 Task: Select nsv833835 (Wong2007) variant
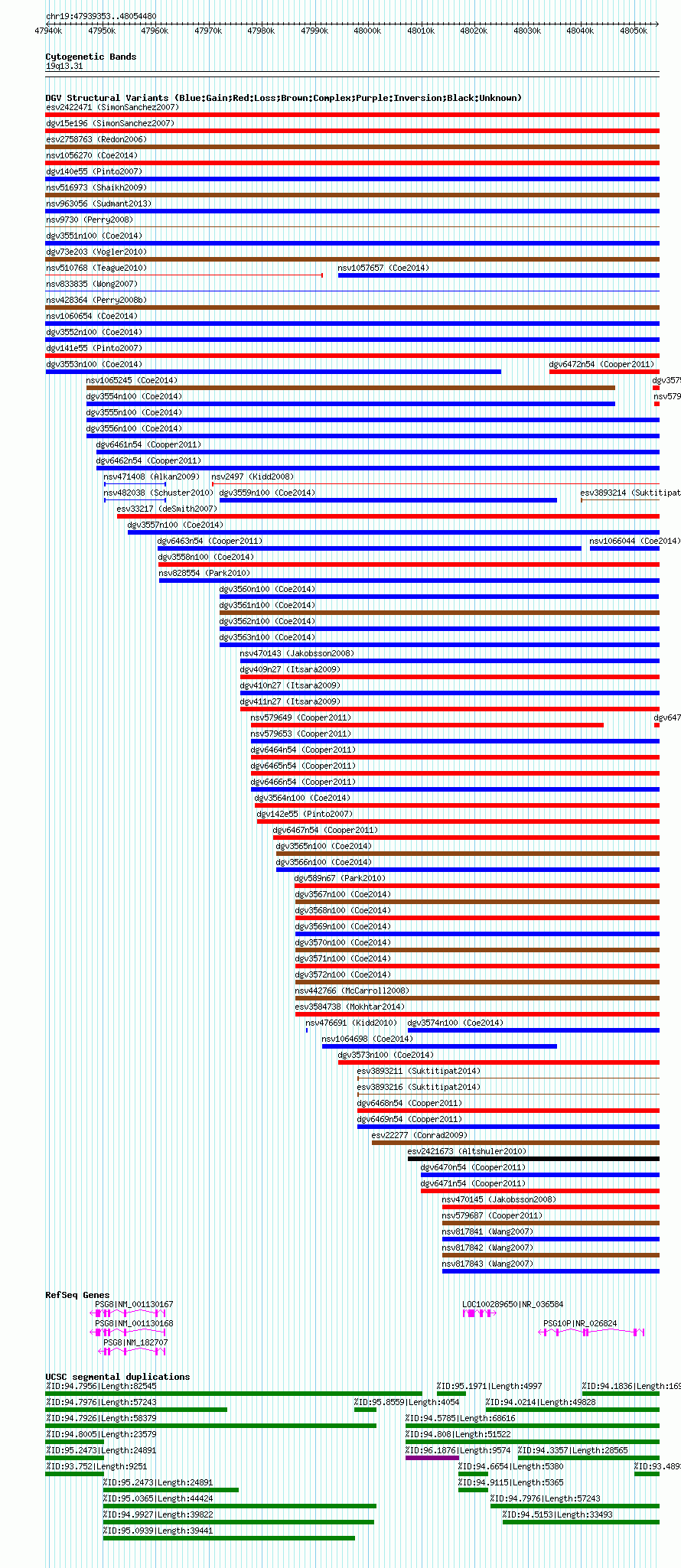click(x=91, y=284)
